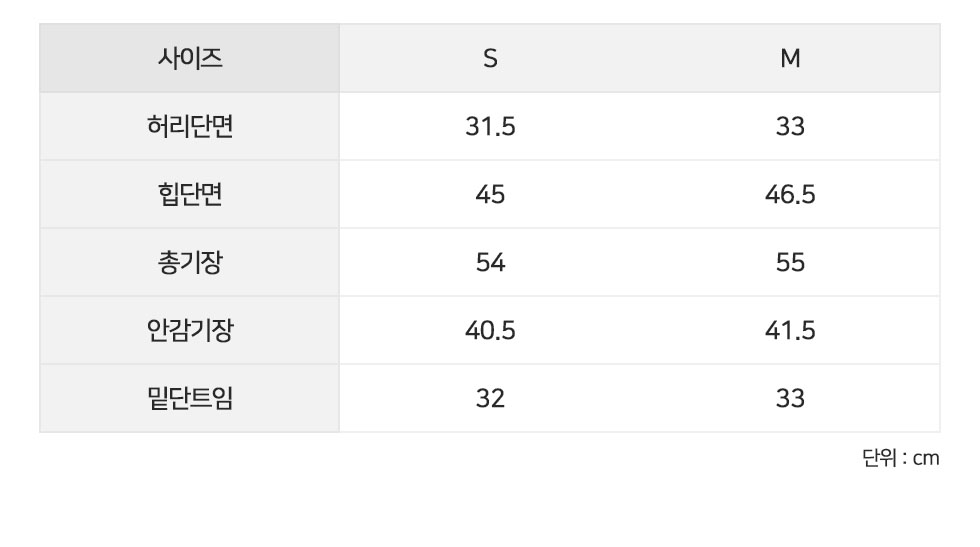Click the 41.5 lining length cell
Screen dimensions: 980x547
(x=790, y=330)
